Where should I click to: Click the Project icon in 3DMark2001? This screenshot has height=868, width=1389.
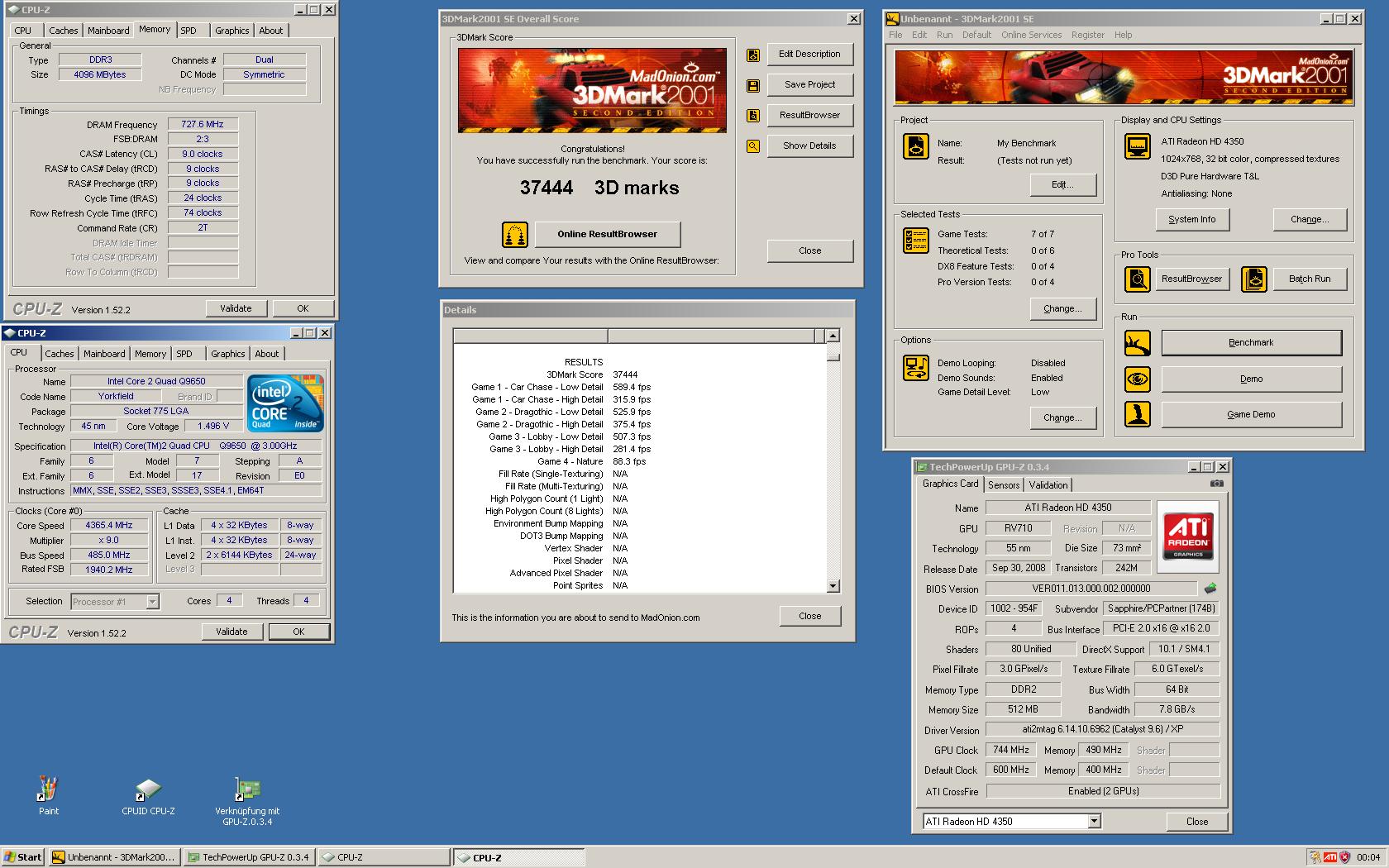point(916,146)
